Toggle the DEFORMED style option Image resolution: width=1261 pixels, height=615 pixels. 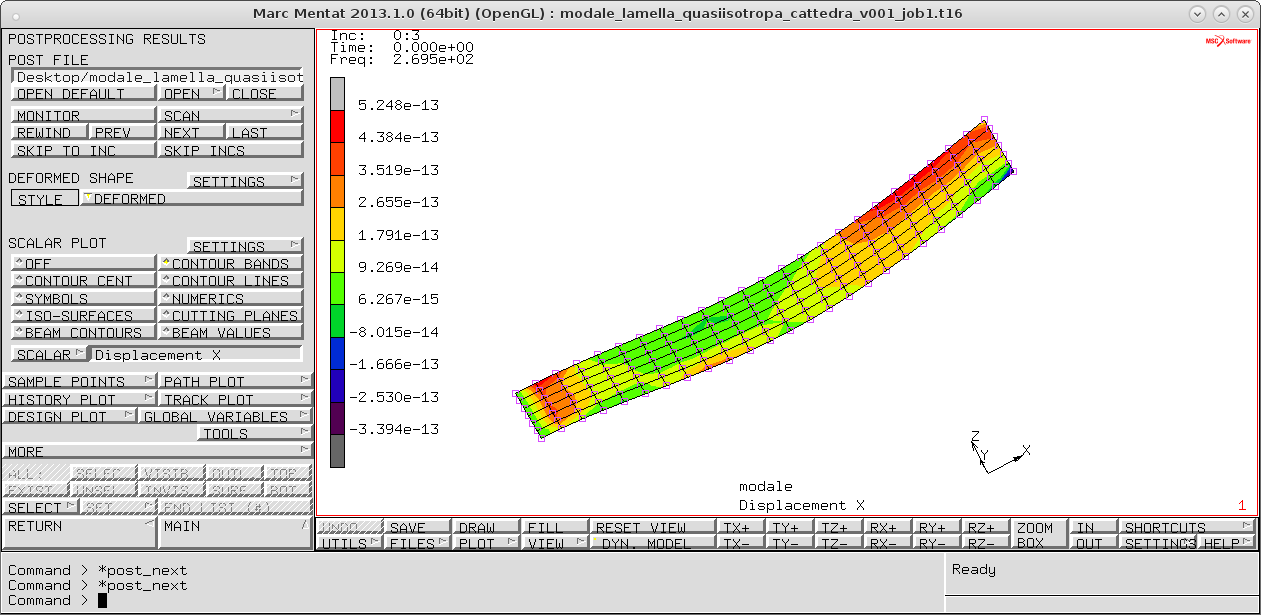coord(192,198)
